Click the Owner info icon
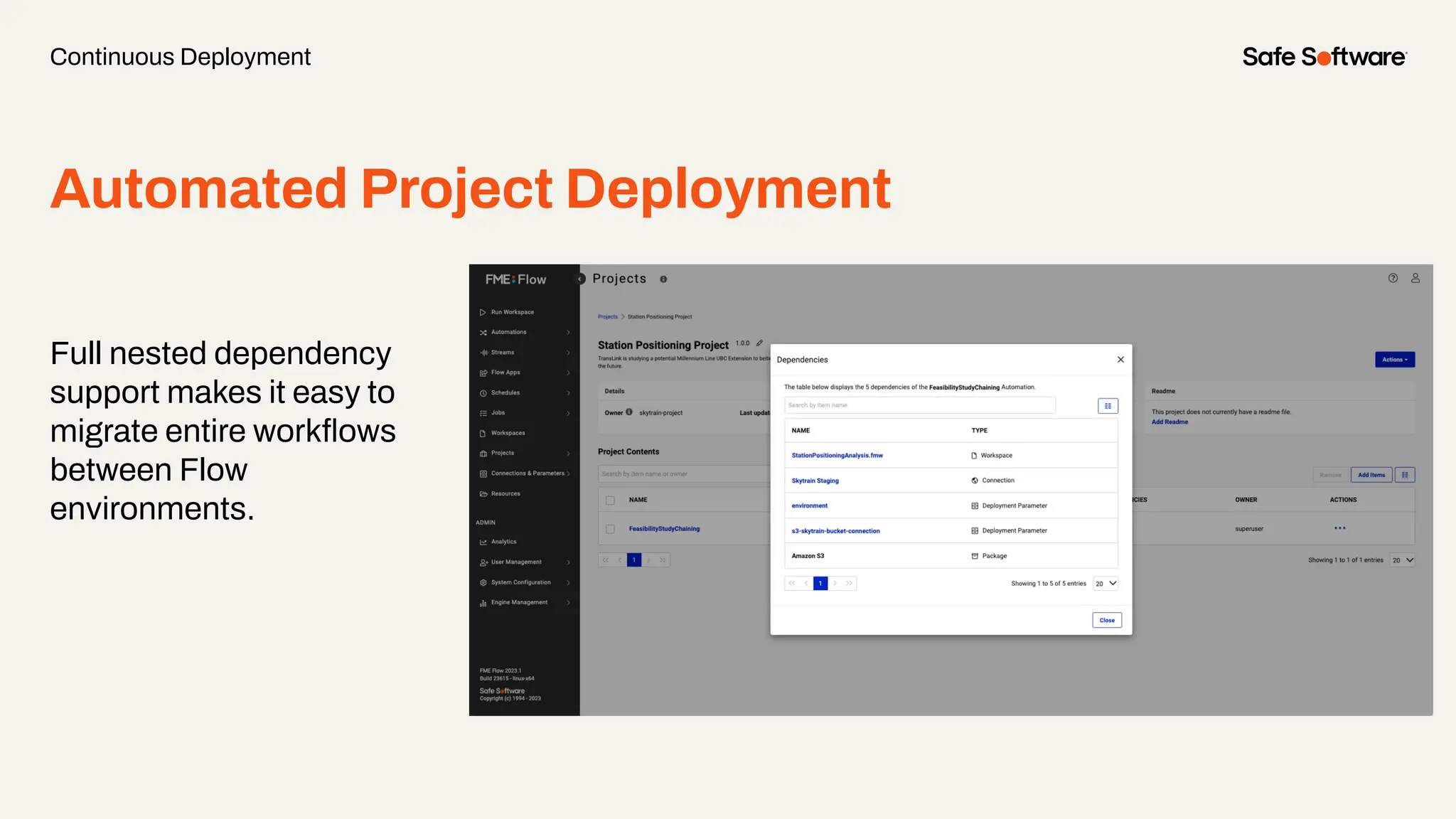The width and height of the screenshot is (1456, 819). 629,412
